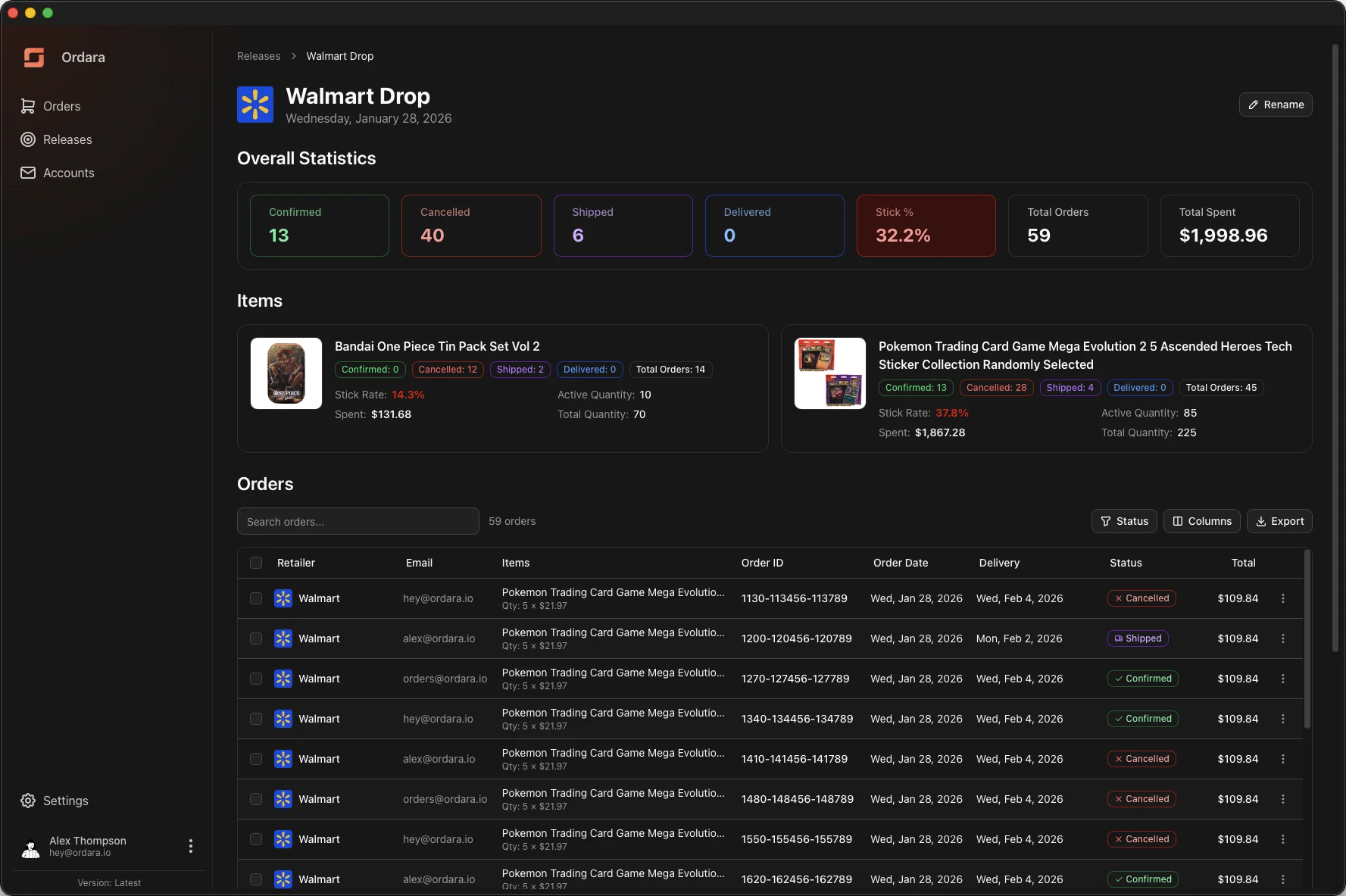Open actions menu for order 1200-120456-120789
Image resolution: width=1346 pixels, height=896 pixels.
(x=1283, y=638)
